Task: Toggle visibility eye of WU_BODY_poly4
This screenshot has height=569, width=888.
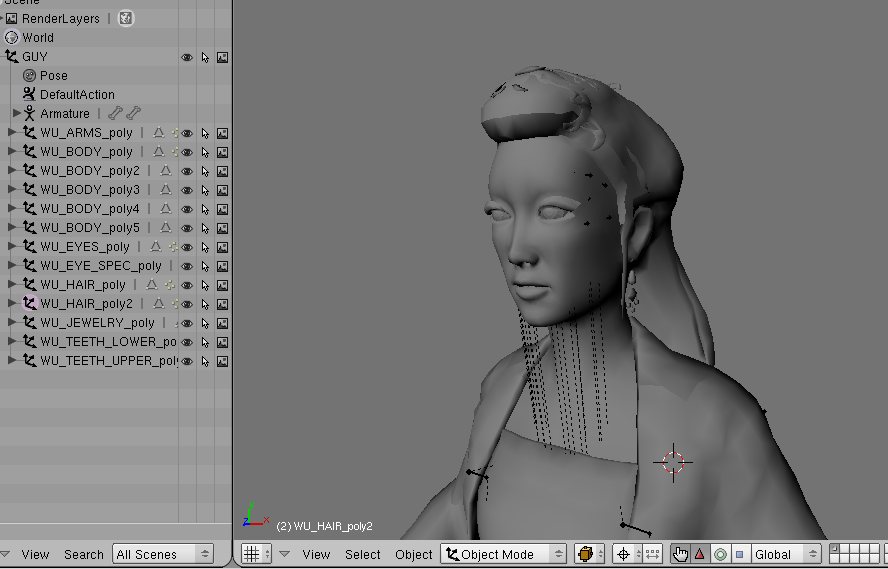Action: (187, 209)
